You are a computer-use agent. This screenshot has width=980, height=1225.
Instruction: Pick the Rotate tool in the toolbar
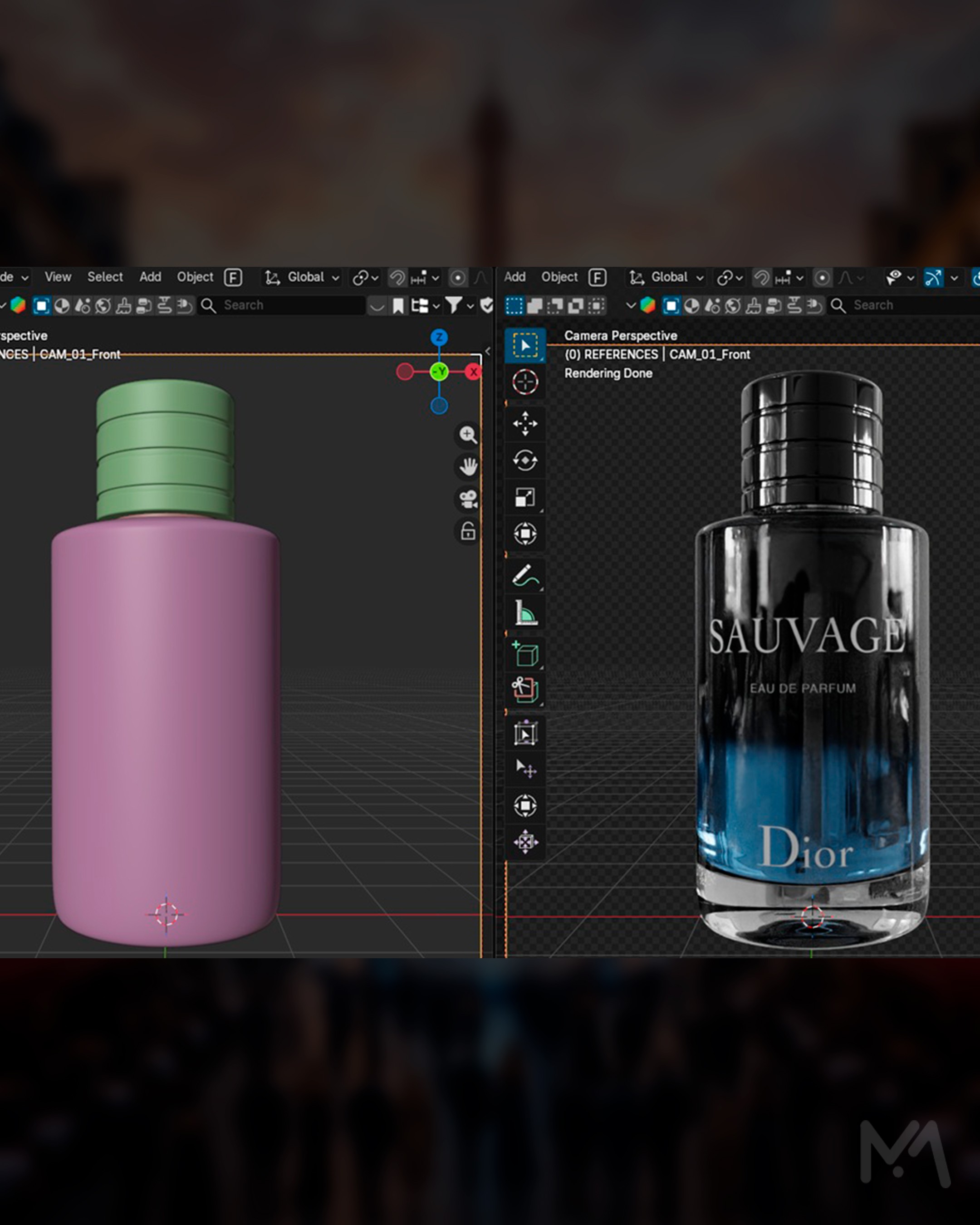pyautogui.click(x=525, y=460)
